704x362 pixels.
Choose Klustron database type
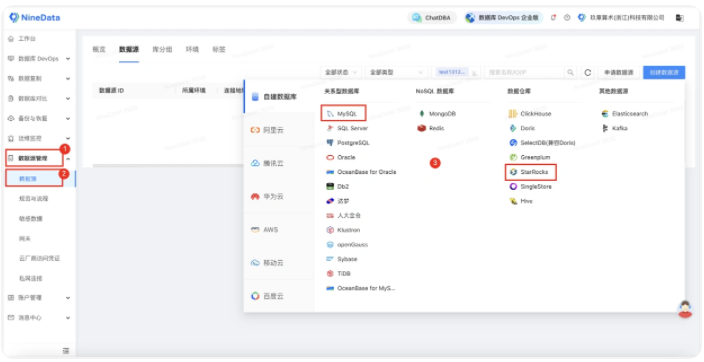click(343, 230)
